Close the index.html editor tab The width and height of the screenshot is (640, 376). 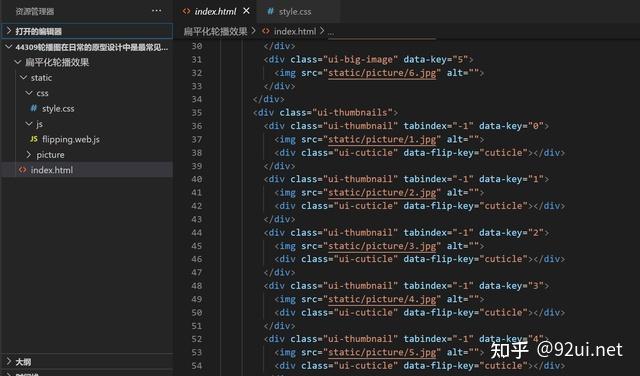(x=246, y=11)
